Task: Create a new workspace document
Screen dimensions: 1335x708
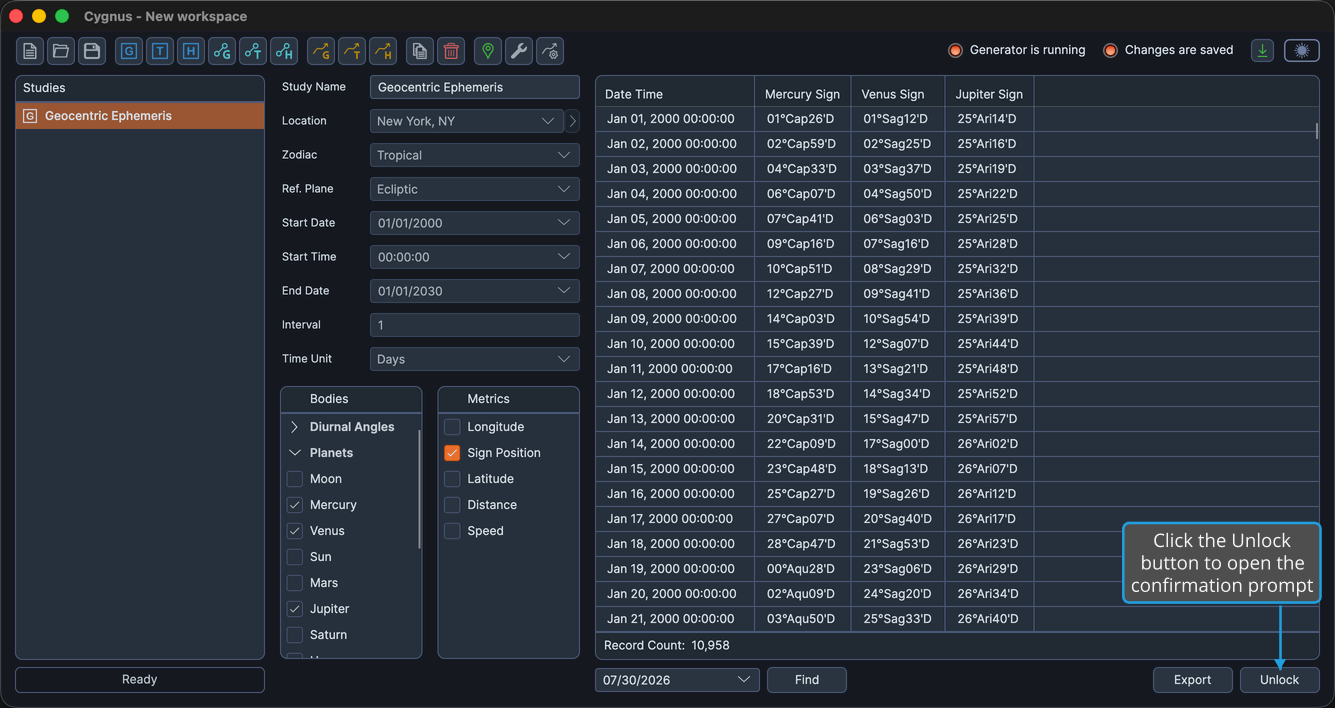Action: 30,51
